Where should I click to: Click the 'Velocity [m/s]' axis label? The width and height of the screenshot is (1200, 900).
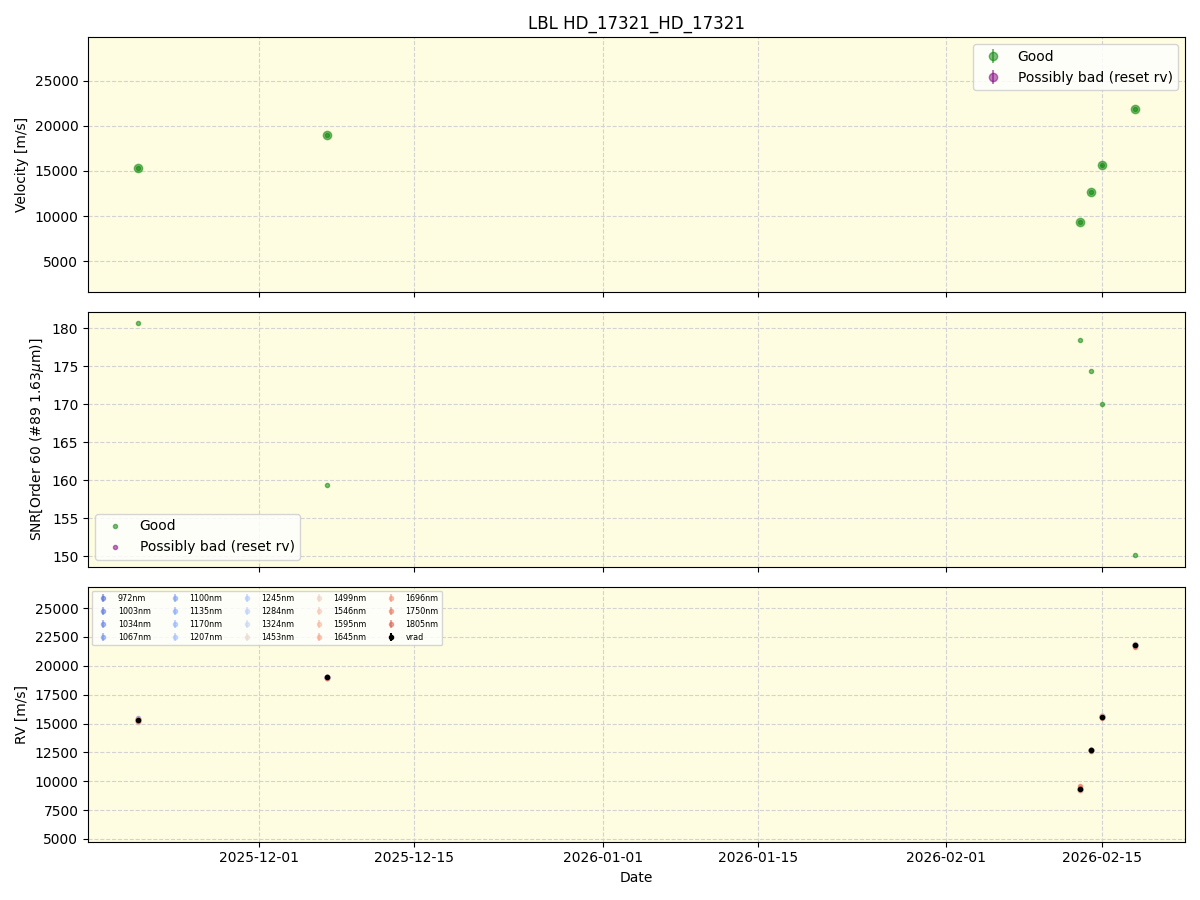[x=21, y=165]
